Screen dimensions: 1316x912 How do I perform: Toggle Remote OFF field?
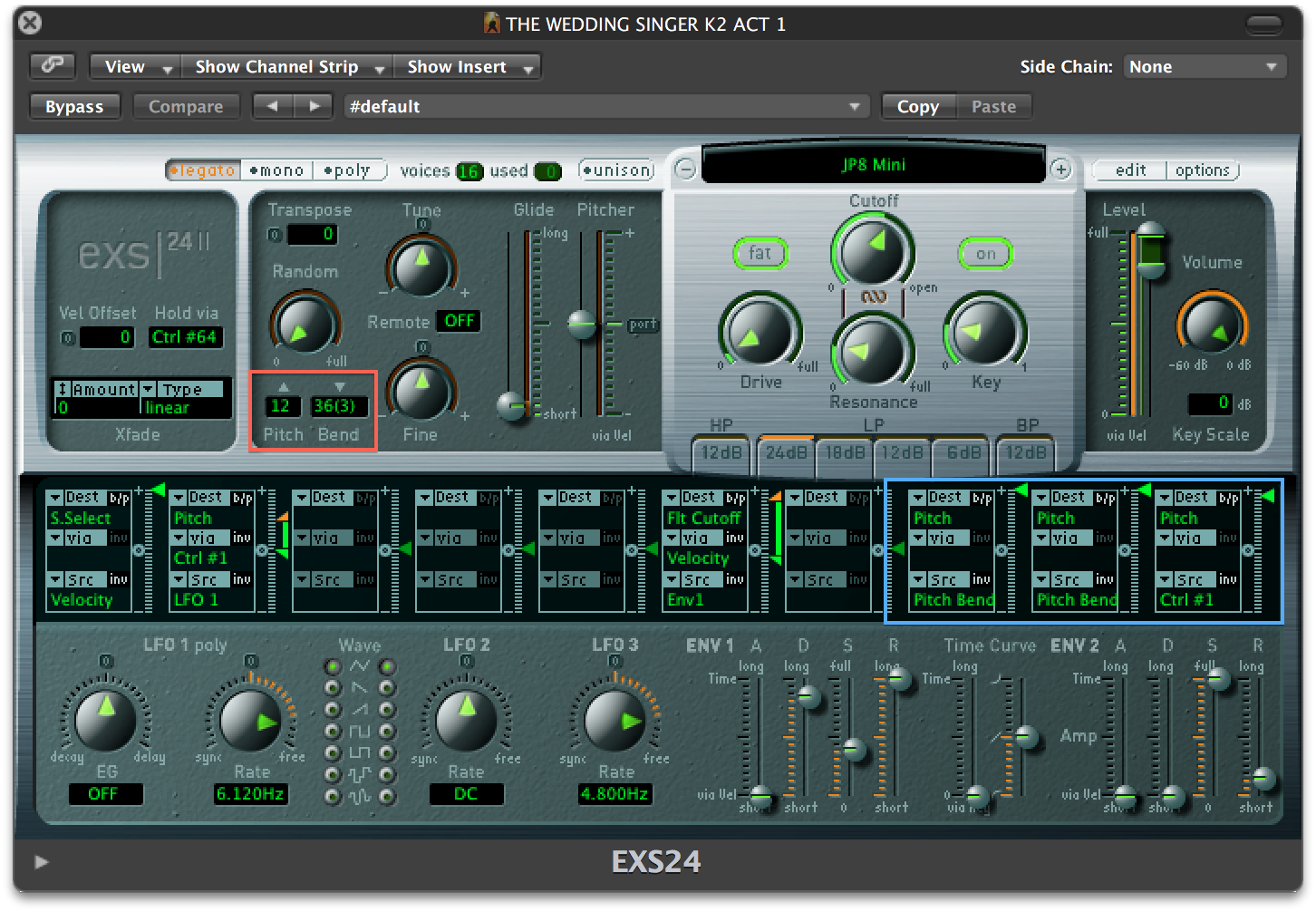(459, 321)
